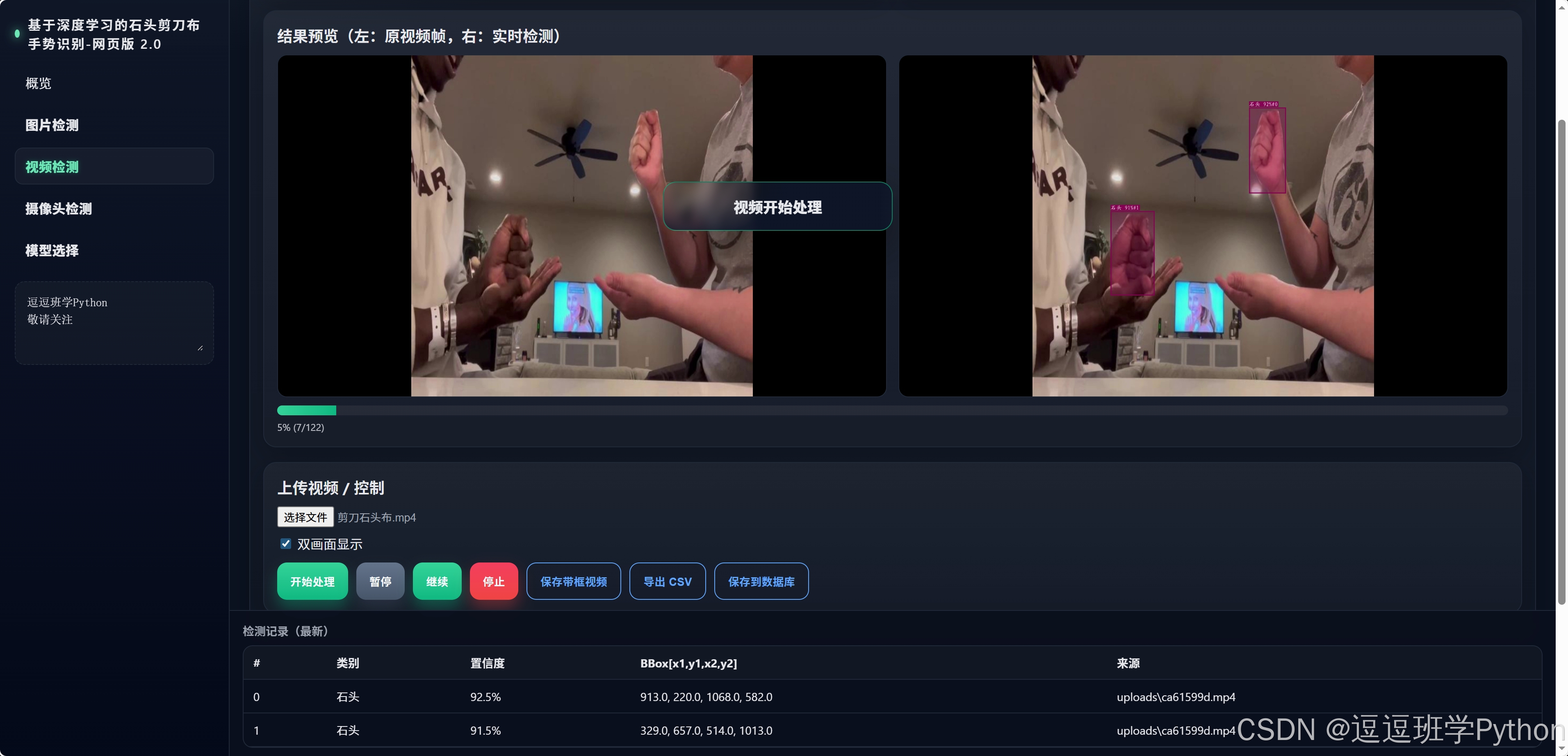This screenshot has width=1568, height=756.
Task: Stop processing via the red 停止 button
Action: pos(493,581)
